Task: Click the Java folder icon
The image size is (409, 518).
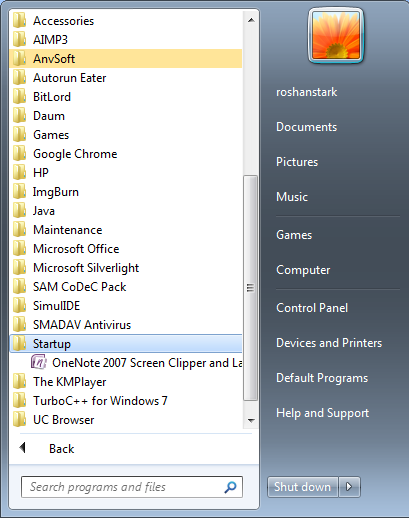Action: click(19, 211)
